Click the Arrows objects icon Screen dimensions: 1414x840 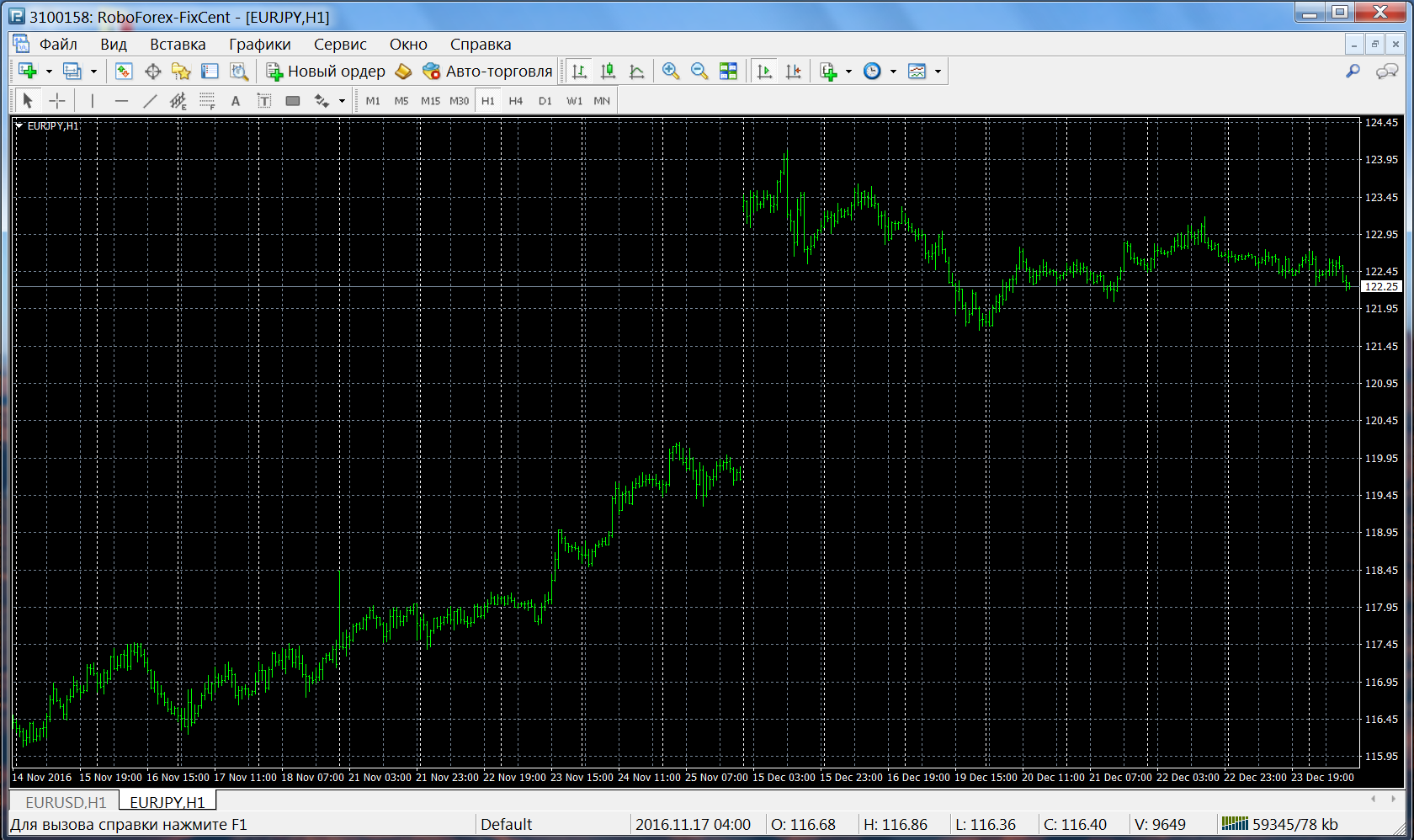(x=322, y=101)
